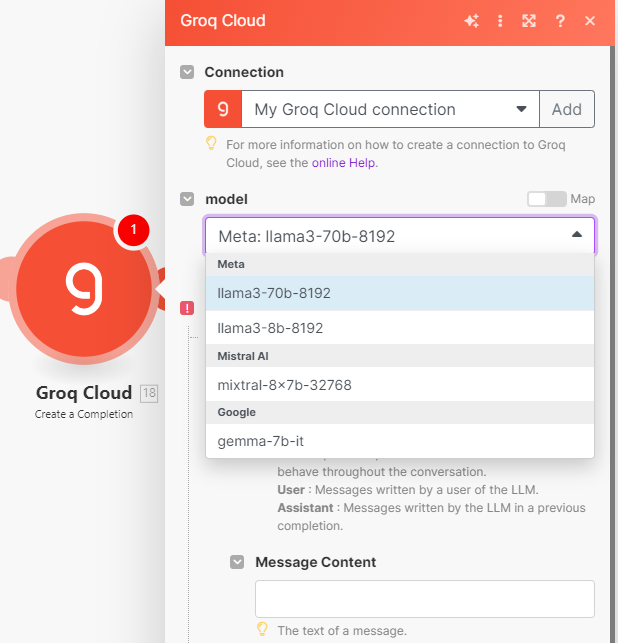Collapse the Message Content section
The width and height of the screenshot is (618, 643).
coord(237,562)
